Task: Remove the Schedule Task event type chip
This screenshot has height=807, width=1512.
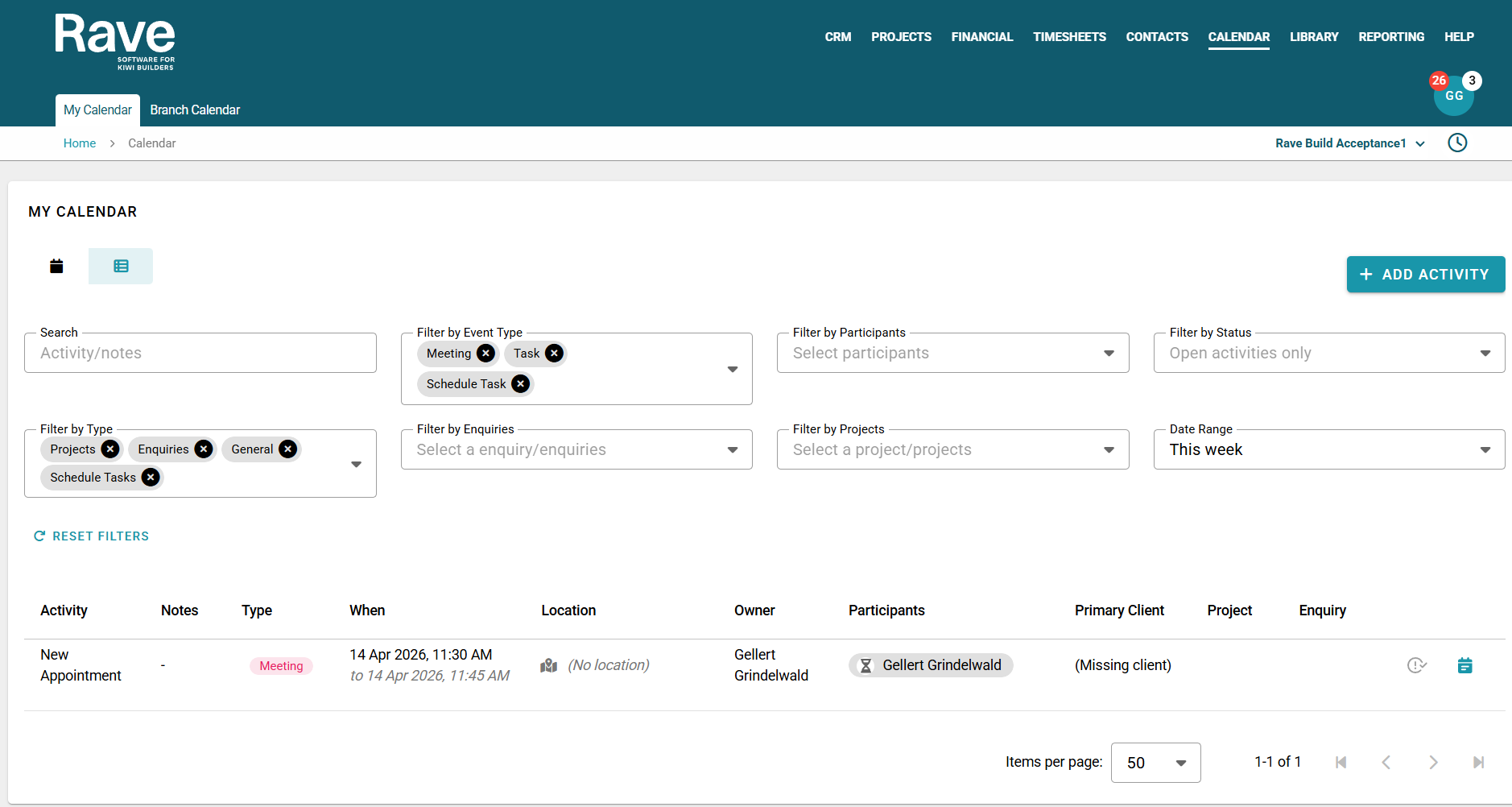Action: pos(521,384)
